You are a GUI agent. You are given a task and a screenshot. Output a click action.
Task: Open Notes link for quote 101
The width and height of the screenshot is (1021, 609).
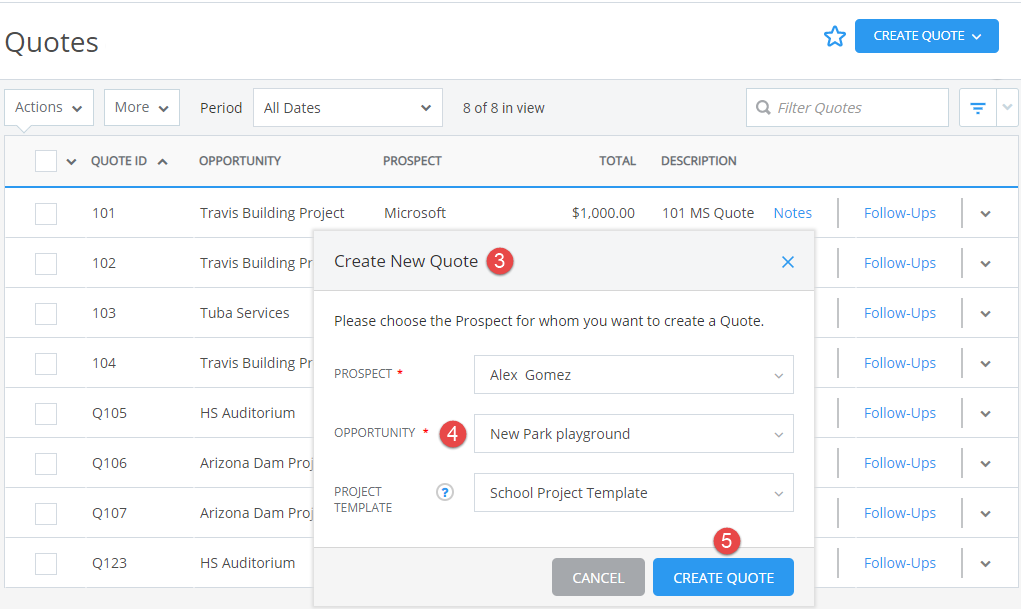pyautogui.click(x=792, y=213)
